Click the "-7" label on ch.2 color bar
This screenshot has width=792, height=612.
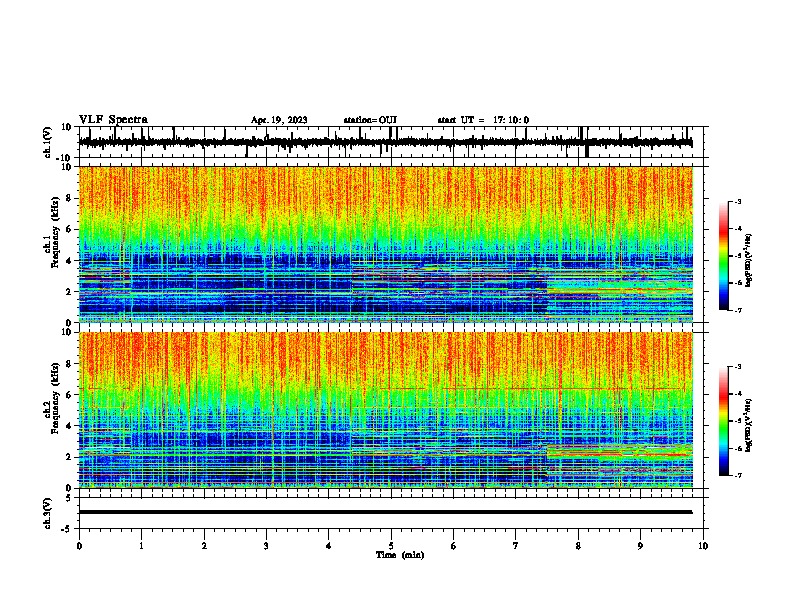[738, 475]
